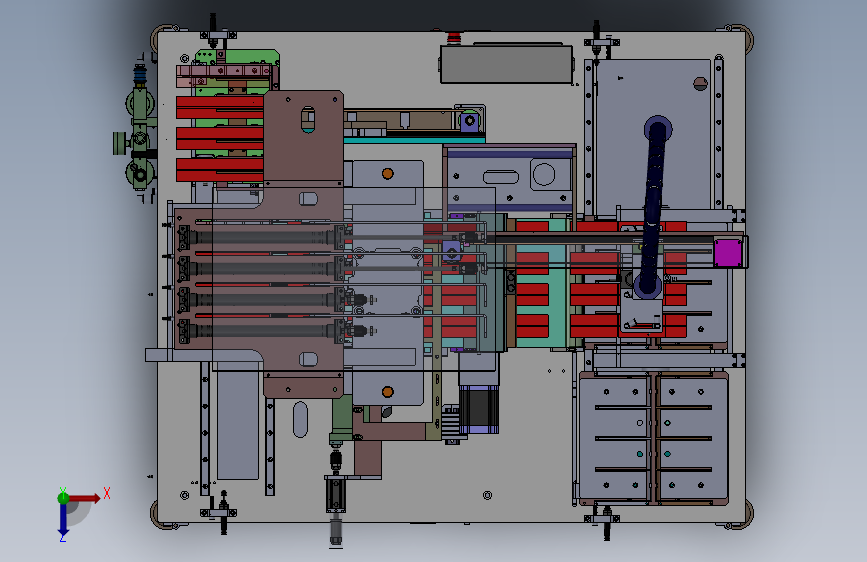Select the gray rectangular box at top
Image resolution: width=867 pixels, height=562 pixels.
(x=506, y=65)
